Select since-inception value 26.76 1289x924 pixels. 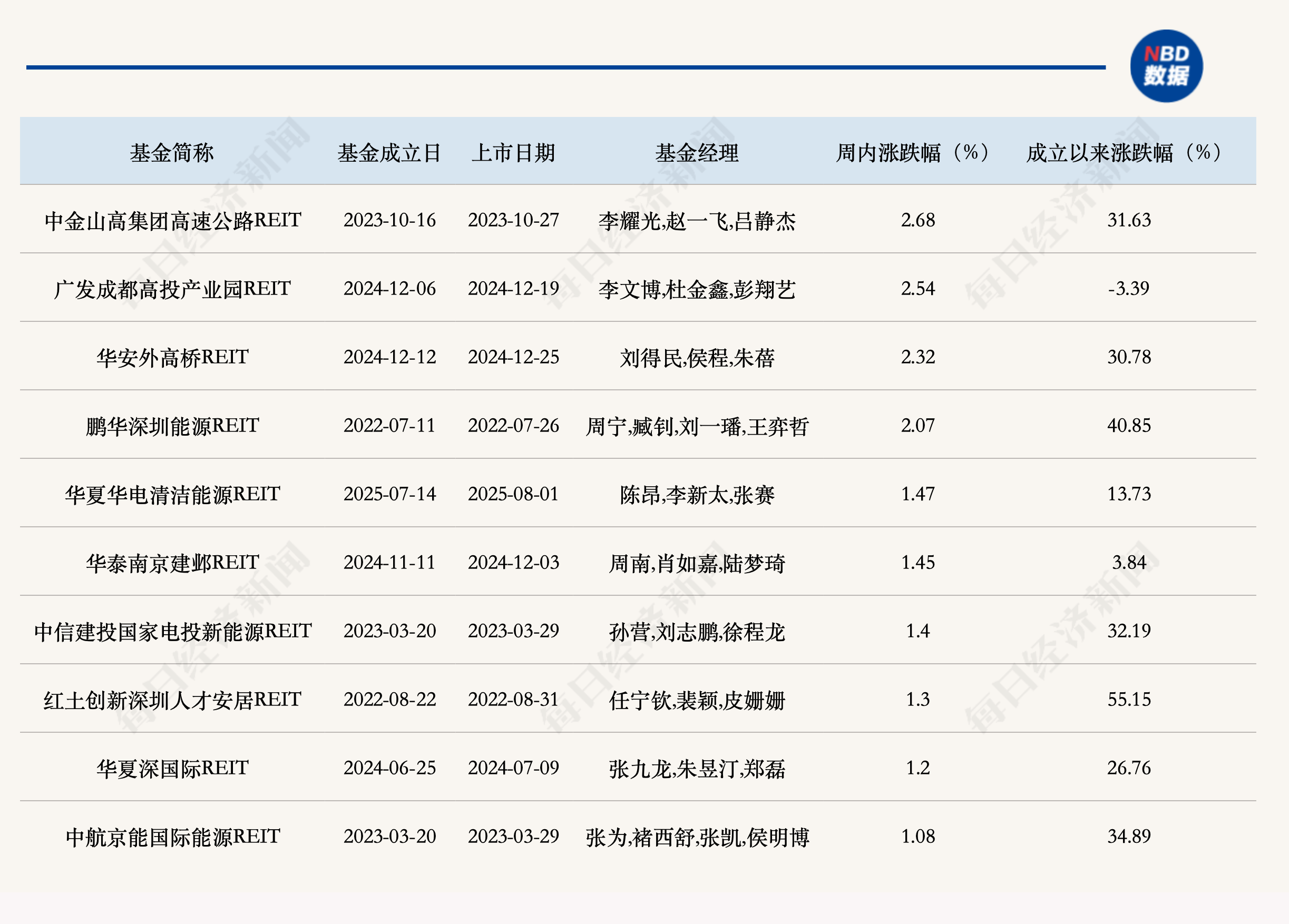[x=1129, y=768]
